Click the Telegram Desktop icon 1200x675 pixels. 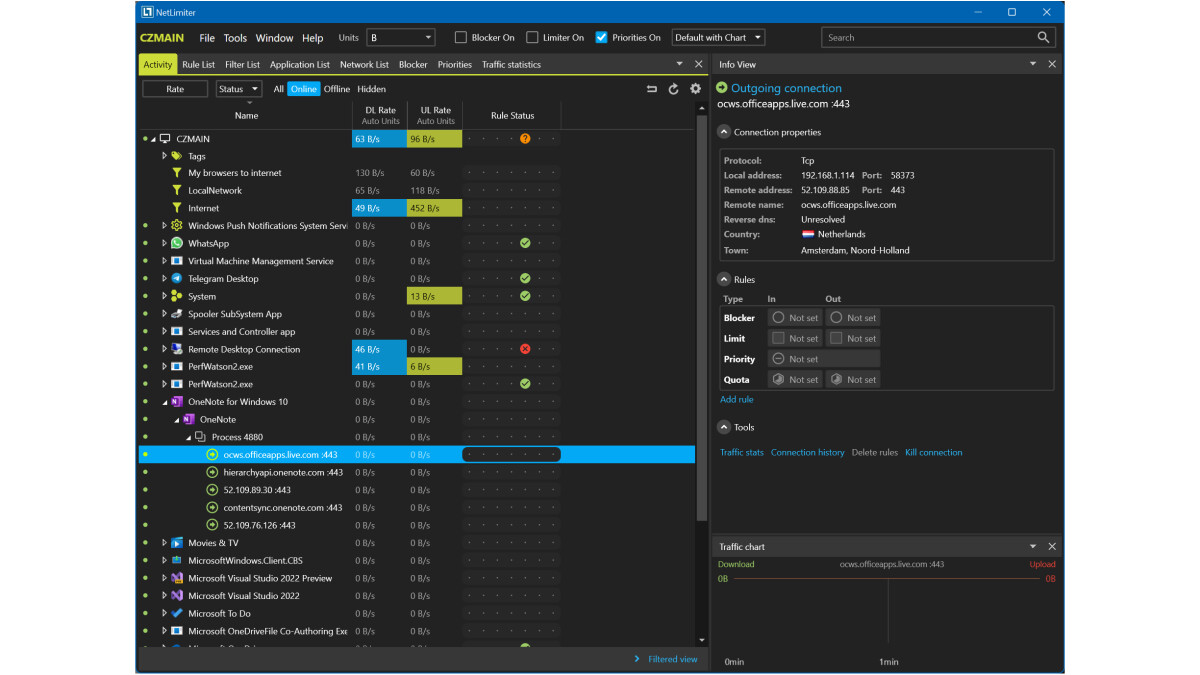coord(177,279)
